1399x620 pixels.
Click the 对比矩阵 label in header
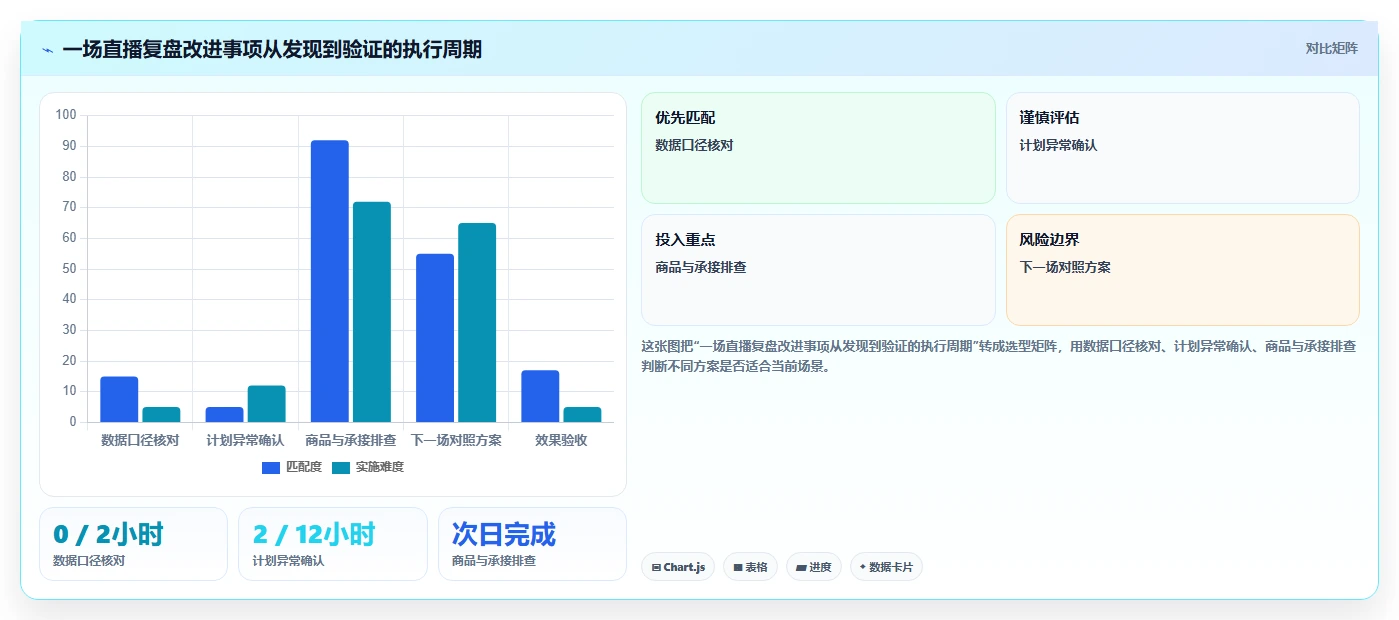1331,48
